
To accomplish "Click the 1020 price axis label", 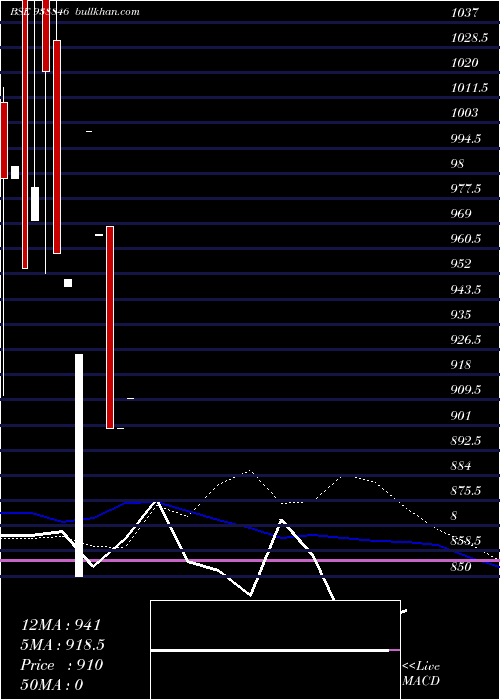I will [465, 63].
